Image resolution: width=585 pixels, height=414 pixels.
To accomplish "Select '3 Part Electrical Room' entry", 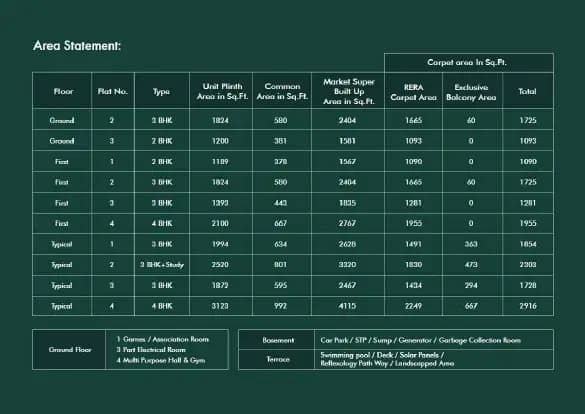I will click(x=151, y=350).
